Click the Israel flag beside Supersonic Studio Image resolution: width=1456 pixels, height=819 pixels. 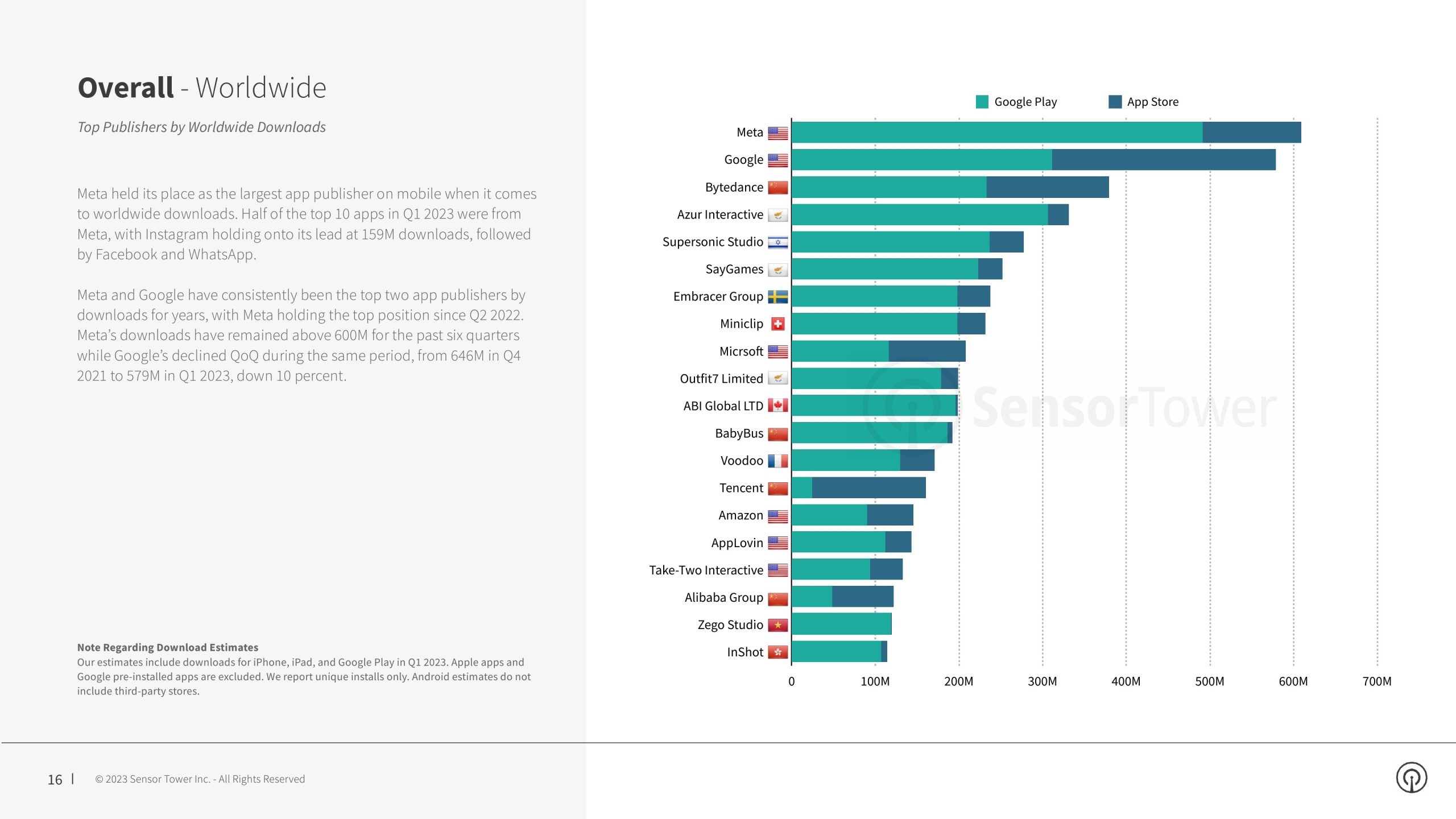tap(777, 242)
